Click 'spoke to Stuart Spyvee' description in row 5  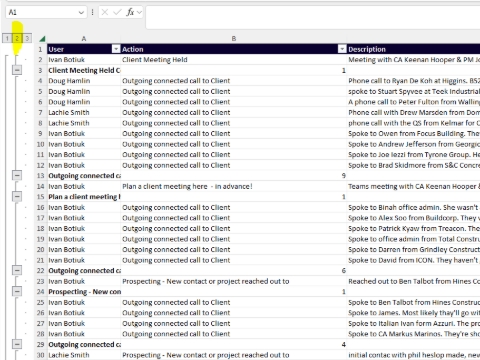(414, 91)
